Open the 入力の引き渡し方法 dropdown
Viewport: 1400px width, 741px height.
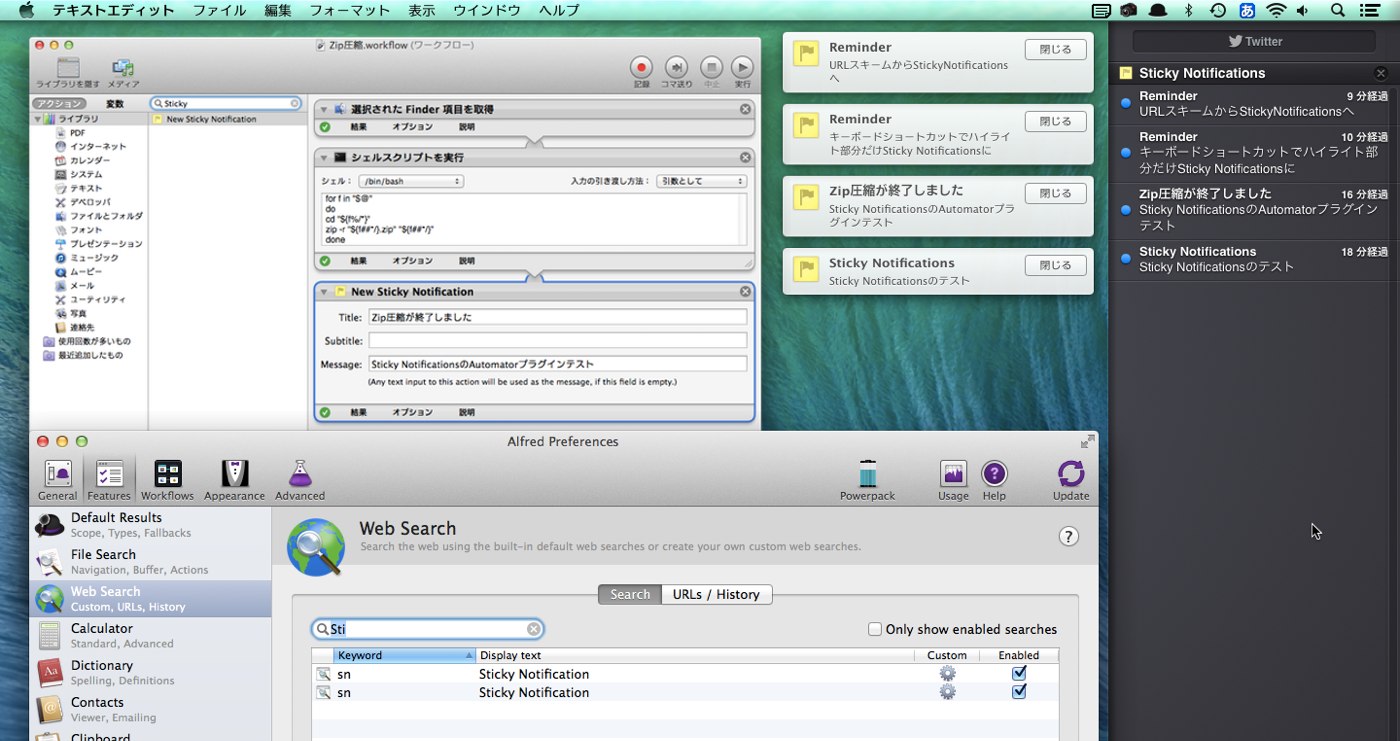click(x=702, y=181)
